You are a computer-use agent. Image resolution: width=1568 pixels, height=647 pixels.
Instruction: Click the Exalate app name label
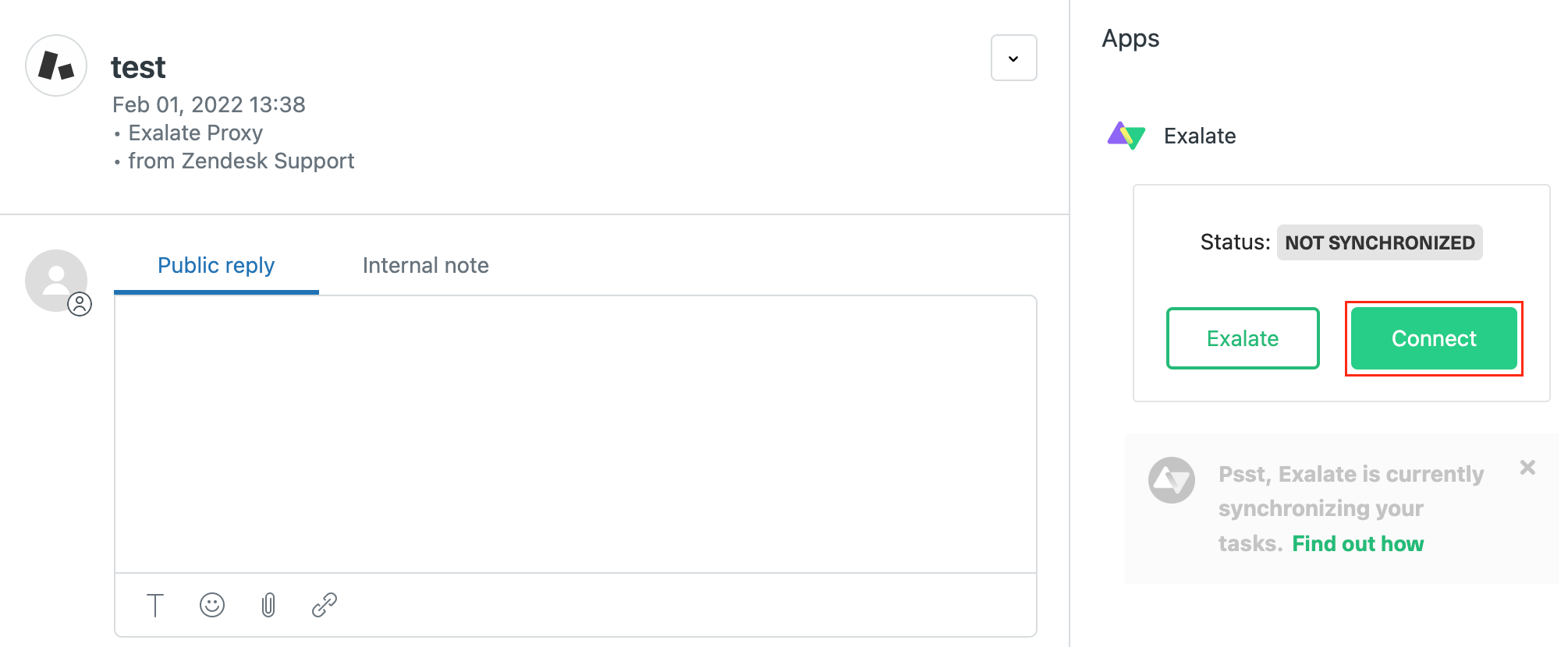[1200, 136]
